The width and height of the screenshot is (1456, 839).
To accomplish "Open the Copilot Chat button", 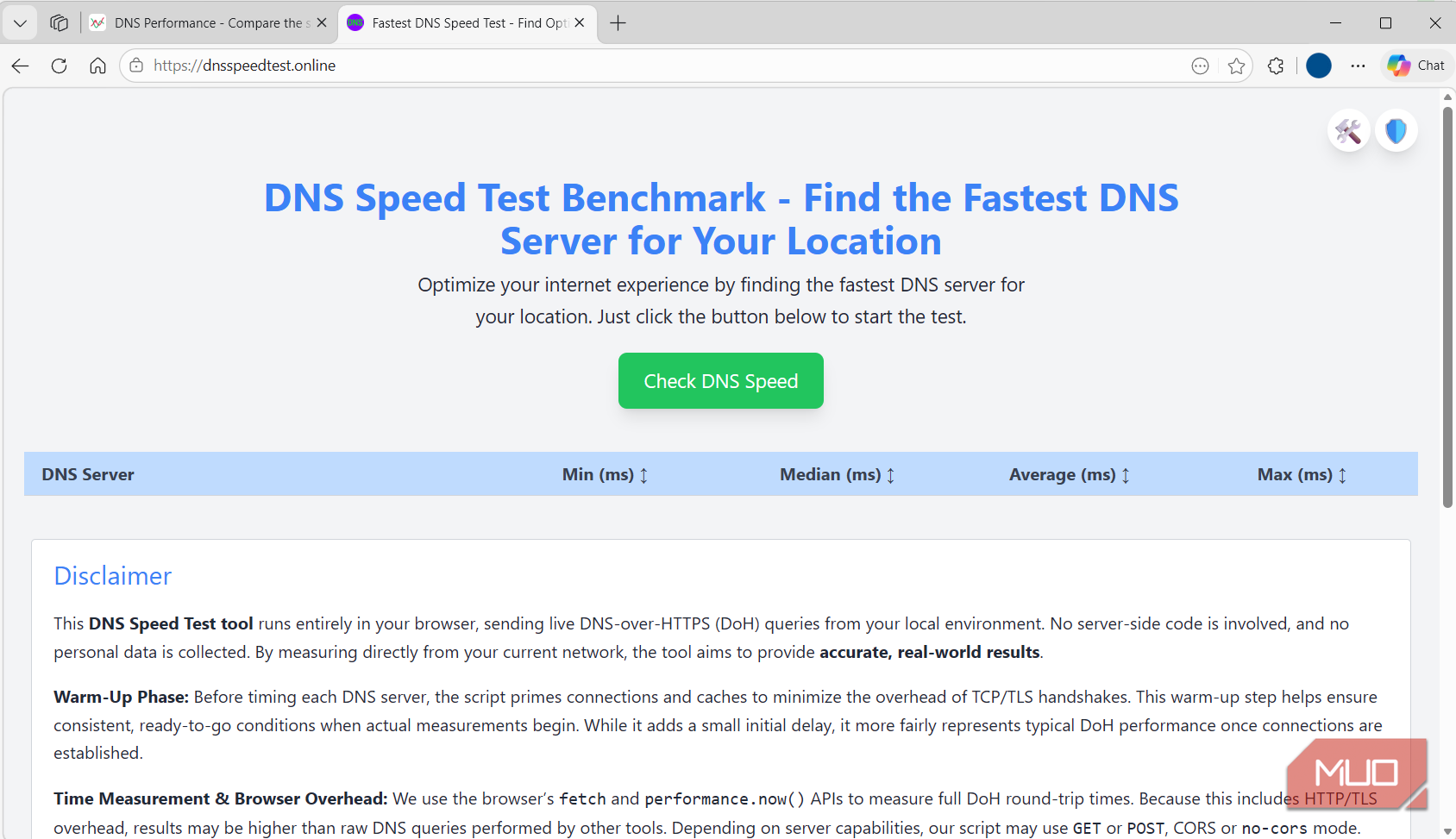I will (x=1416, y=66).
